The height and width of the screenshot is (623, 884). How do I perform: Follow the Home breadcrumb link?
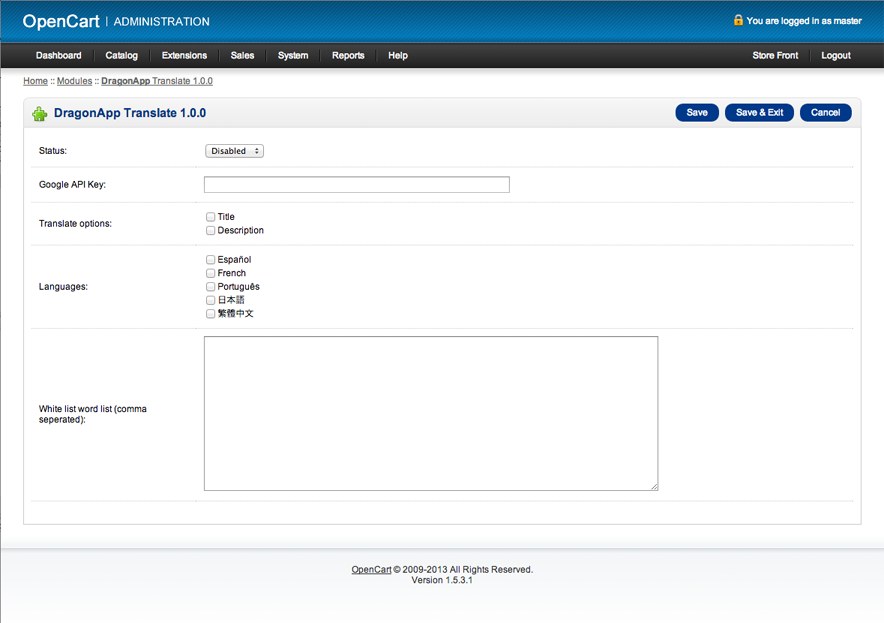point(36,81)
